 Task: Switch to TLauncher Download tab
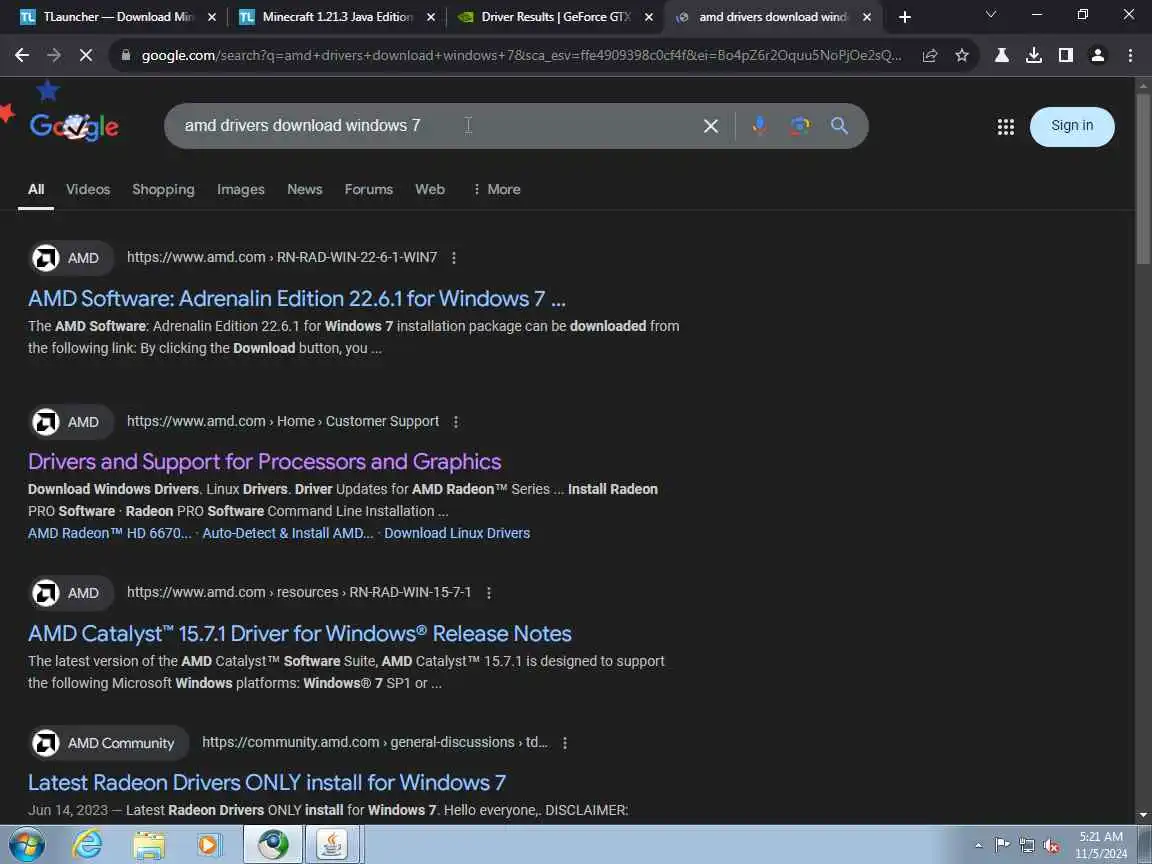(x=118, y=17)
